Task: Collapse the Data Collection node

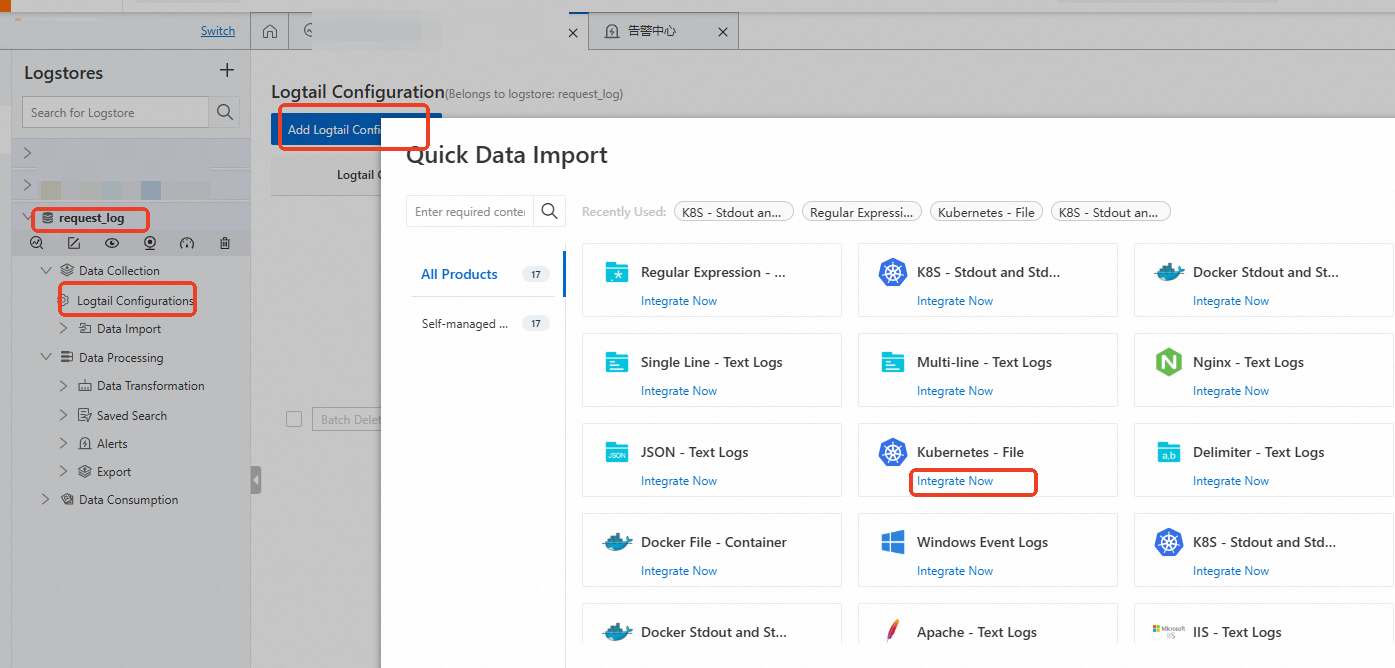Action: pos(45,270)
